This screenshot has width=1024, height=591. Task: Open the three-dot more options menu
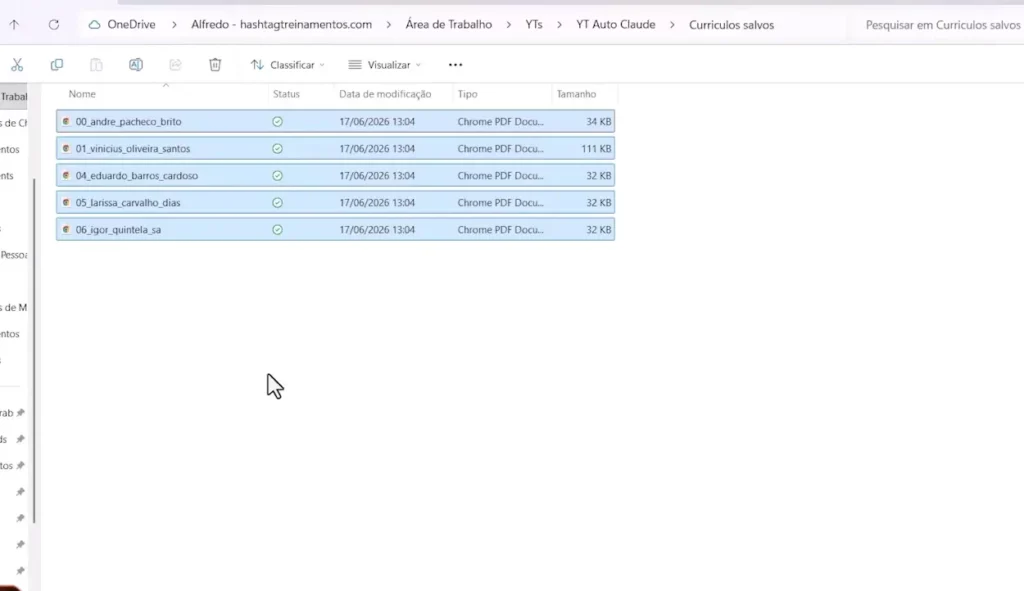tap(455, 65)
